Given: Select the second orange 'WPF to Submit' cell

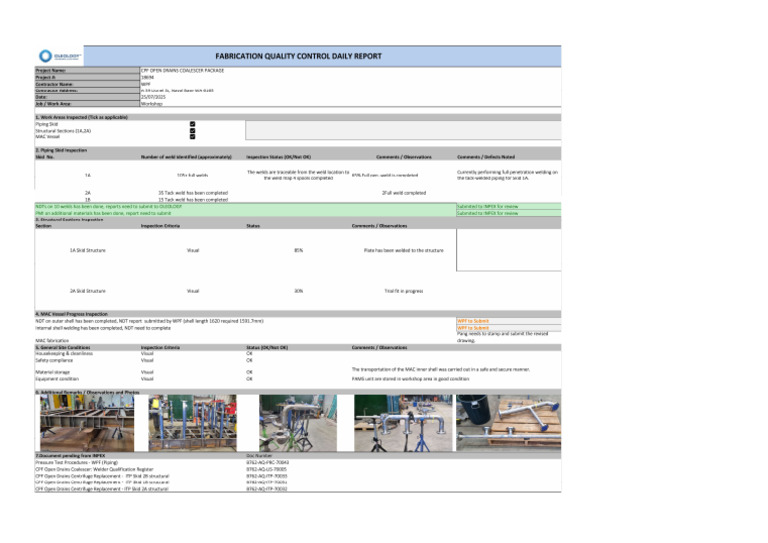Looking at the screenshot, I should tap(509, 328).
